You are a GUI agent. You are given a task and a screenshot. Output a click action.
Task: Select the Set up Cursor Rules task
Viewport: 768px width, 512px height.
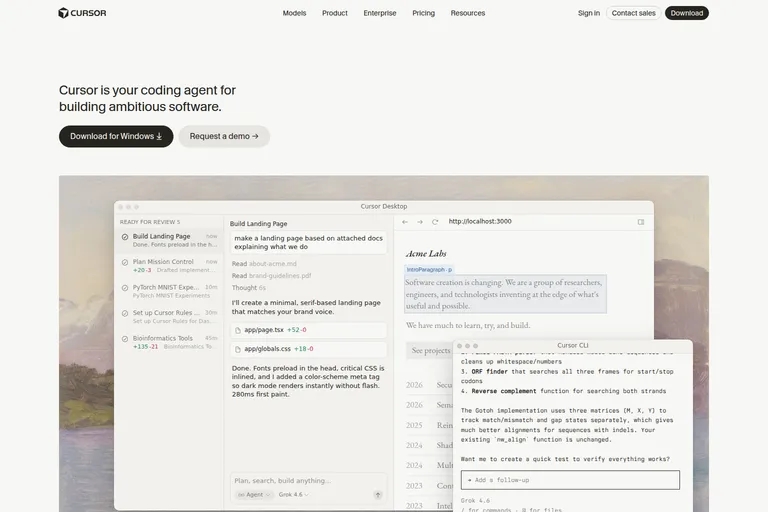(169, 317)
